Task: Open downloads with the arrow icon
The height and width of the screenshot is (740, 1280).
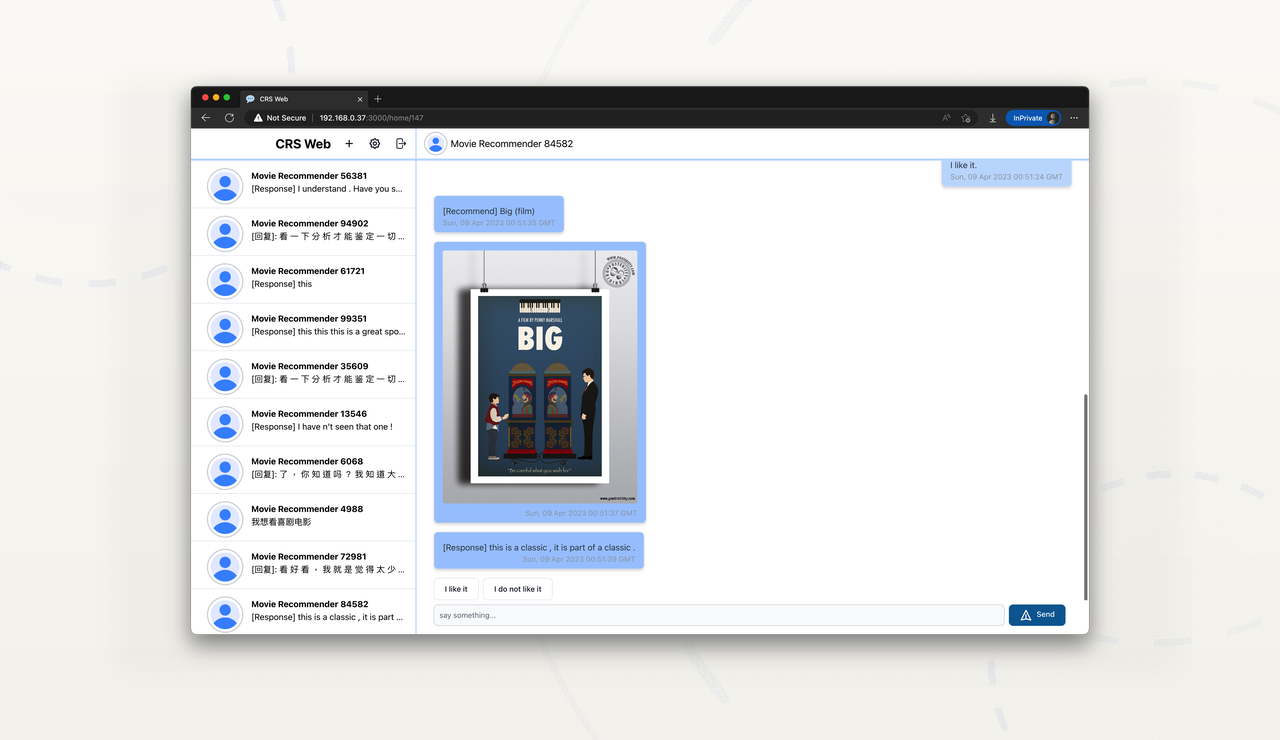Action: click(x=992, y=118)
